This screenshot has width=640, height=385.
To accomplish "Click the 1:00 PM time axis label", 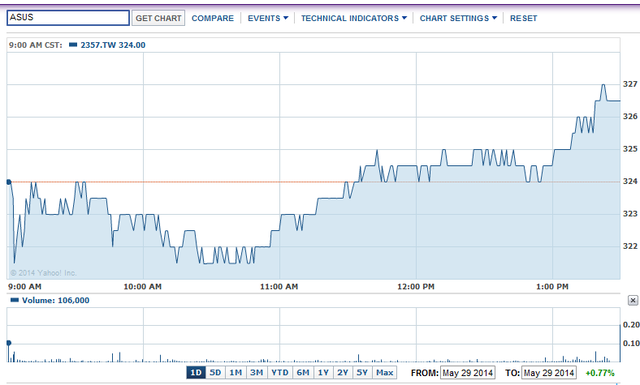I will click(552, 287).
